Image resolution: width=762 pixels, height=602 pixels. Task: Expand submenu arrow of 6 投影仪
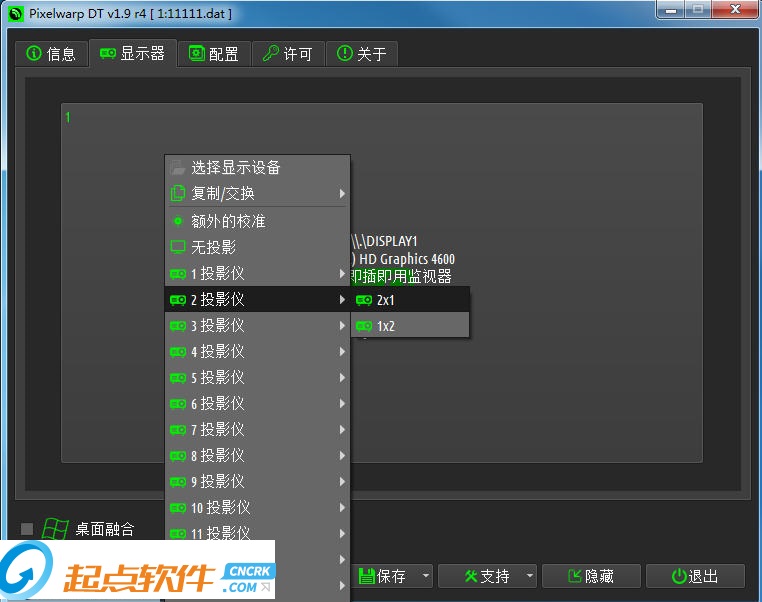(x=342, y=403)
